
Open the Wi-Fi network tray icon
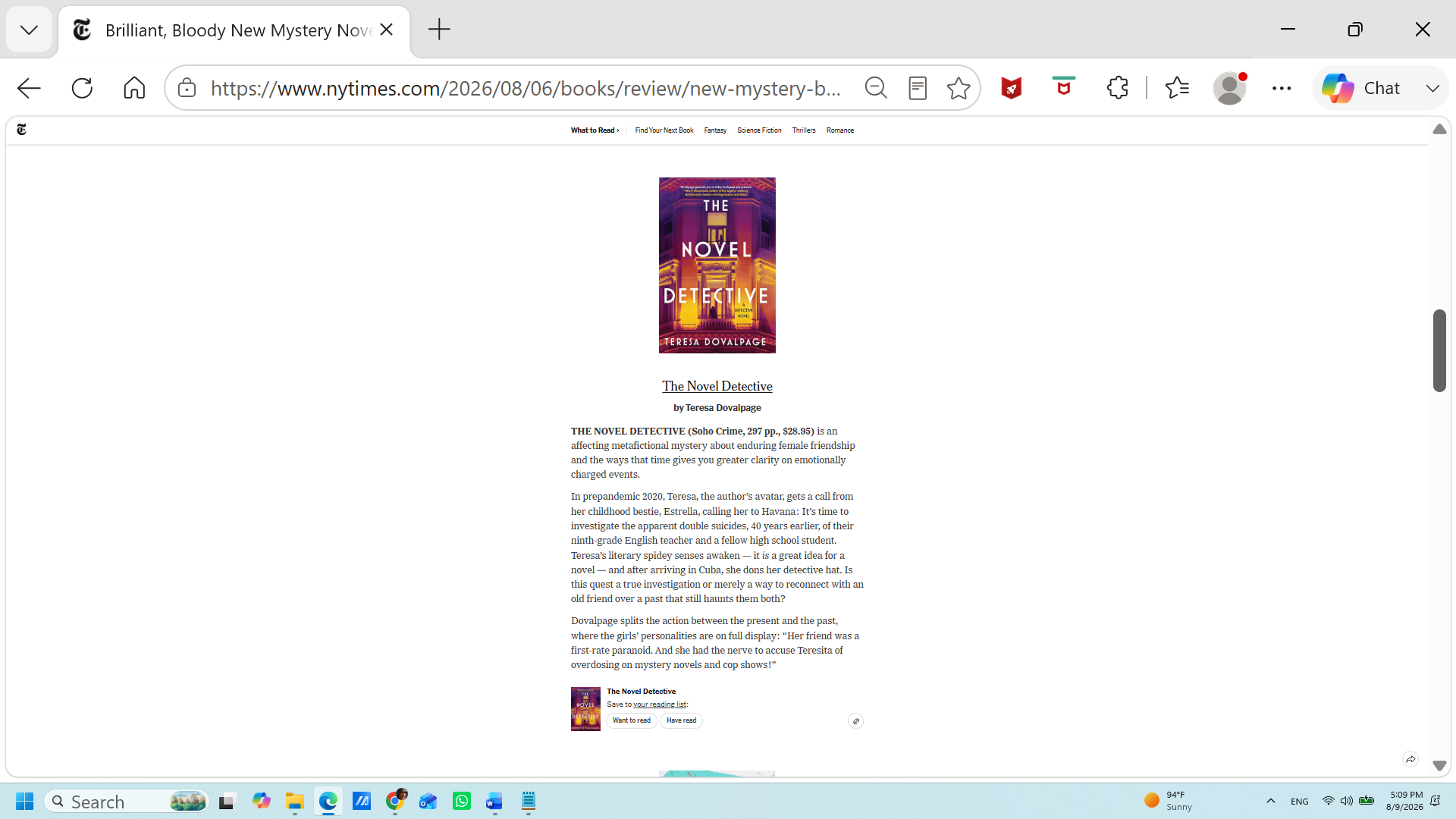coord(1328,802)
